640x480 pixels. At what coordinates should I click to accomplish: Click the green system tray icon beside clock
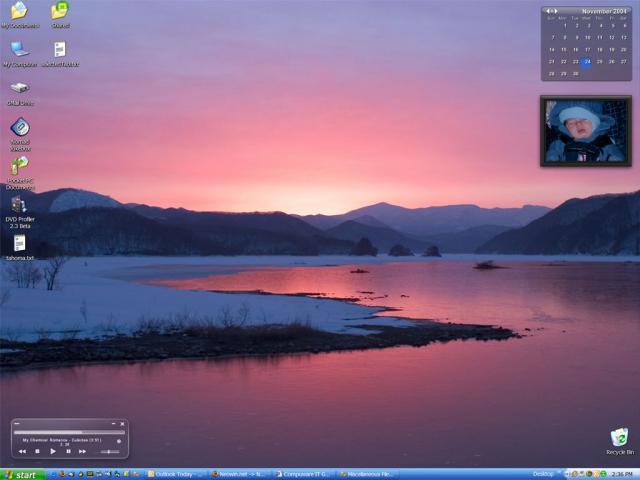(603, 474)
